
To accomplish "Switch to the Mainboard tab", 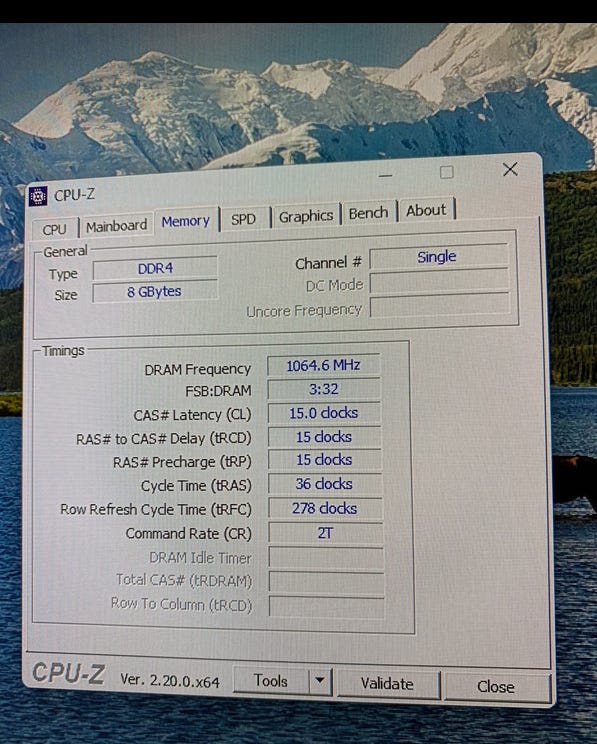I will coord(116,226).
